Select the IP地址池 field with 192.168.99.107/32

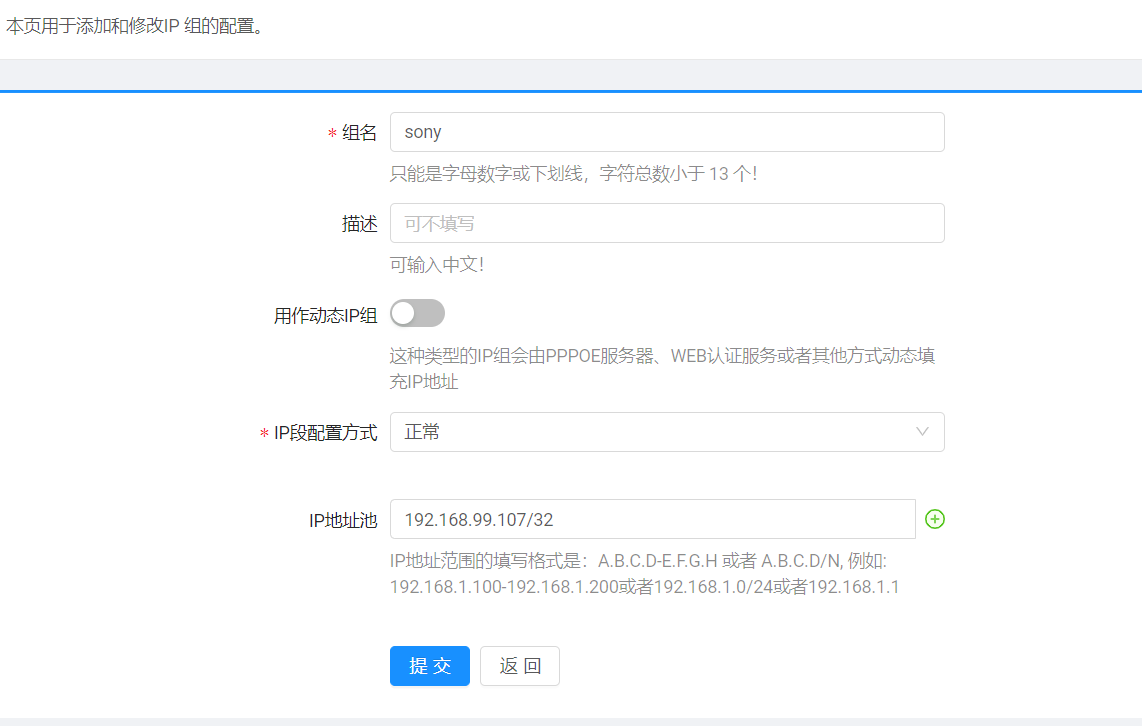(x=652, y=519)
